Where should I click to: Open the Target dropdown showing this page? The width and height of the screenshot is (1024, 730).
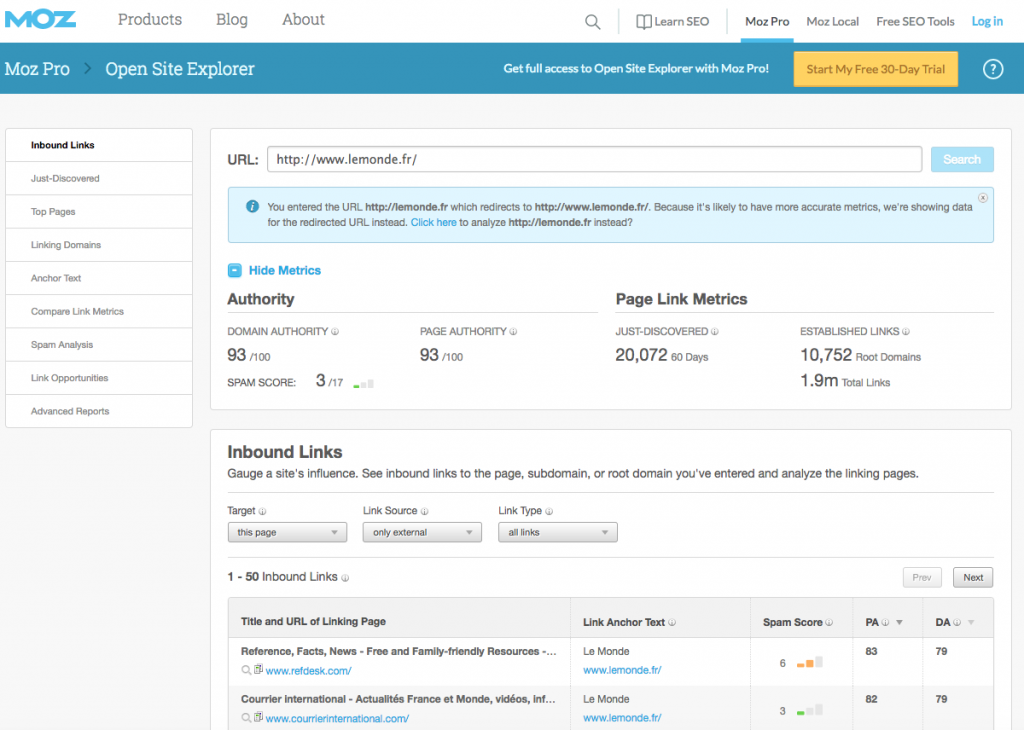click(287, 532)
